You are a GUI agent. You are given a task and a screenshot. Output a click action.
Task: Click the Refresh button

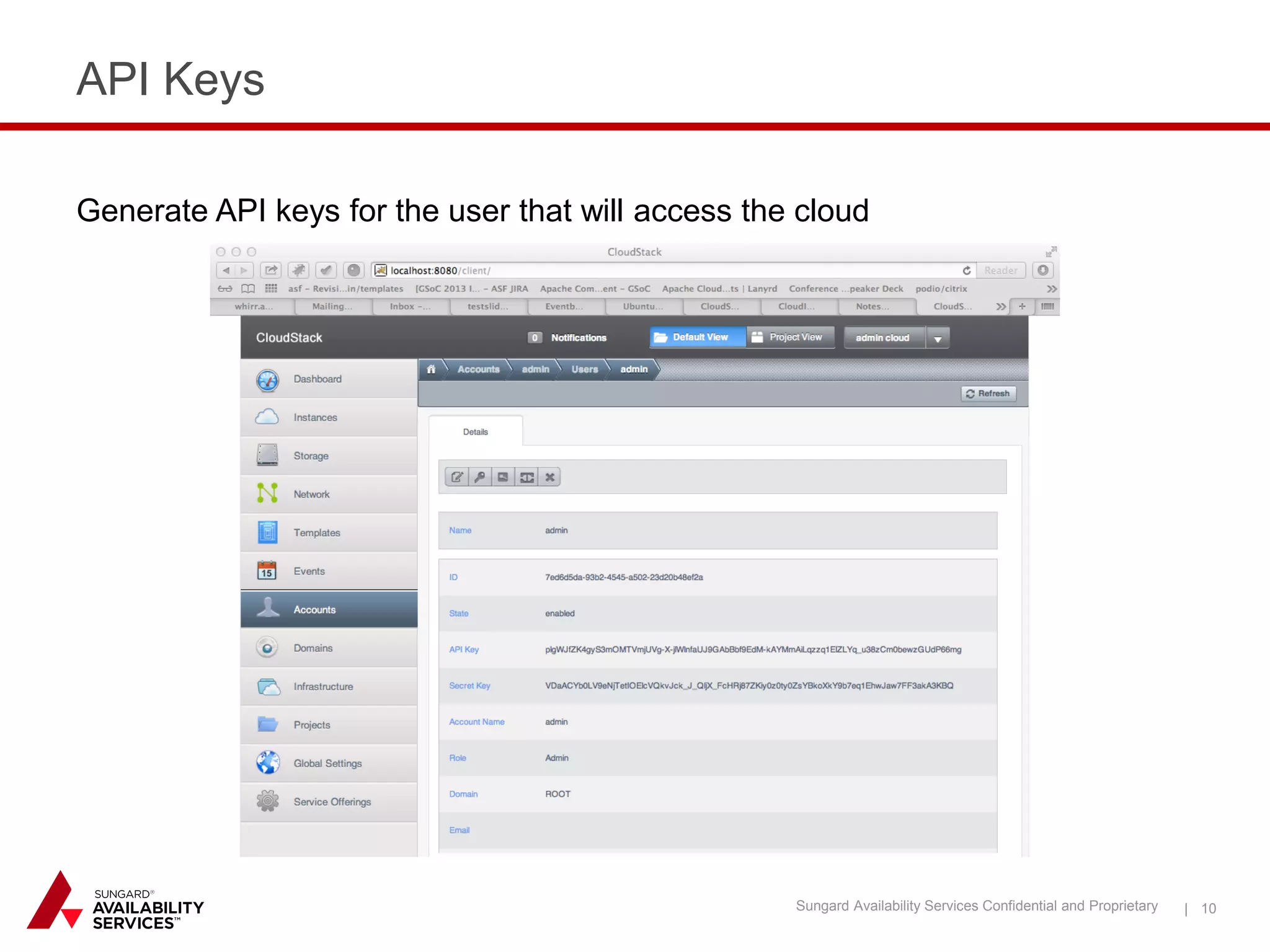(x=988, y=394)
